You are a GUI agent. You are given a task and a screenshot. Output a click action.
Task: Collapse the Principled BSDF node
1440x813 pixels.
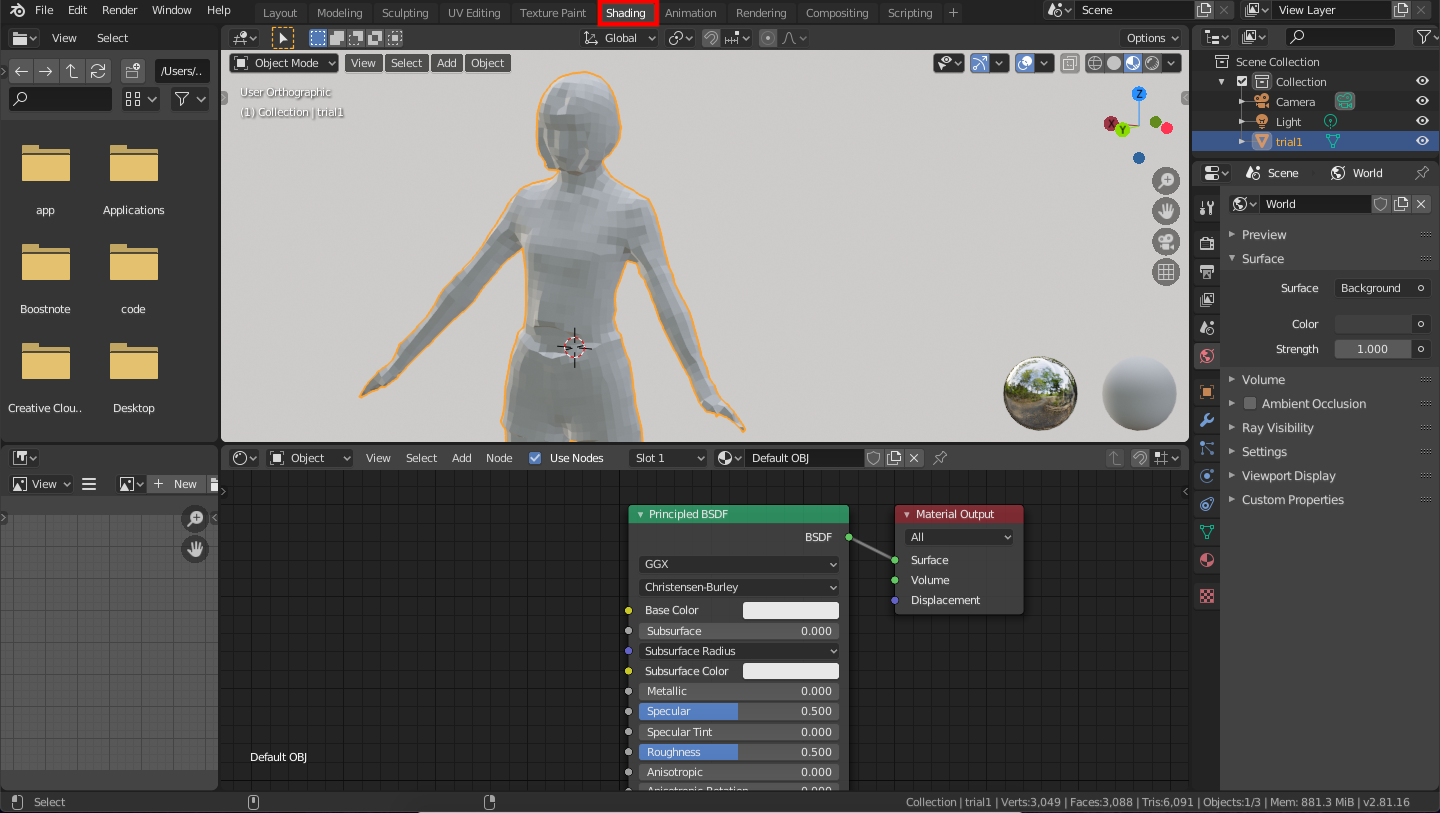coord(640,514)
